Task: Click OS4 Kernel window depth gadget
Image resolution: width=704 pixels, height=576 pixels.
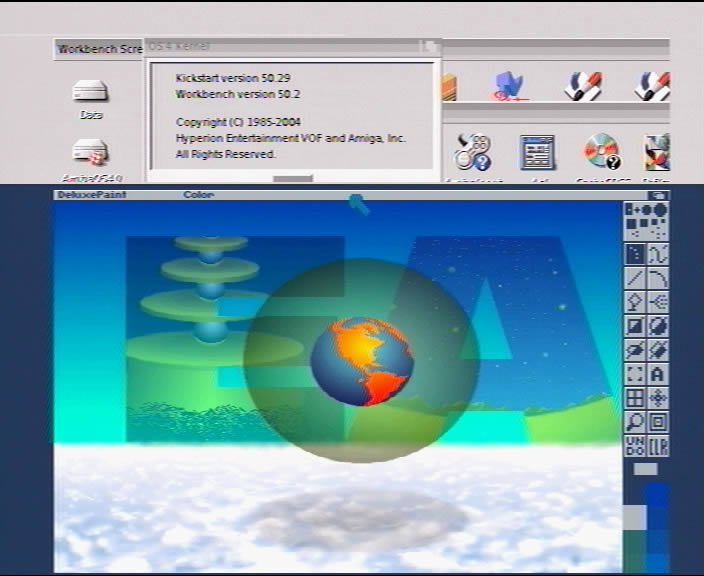Action: (x=430, y=46)
